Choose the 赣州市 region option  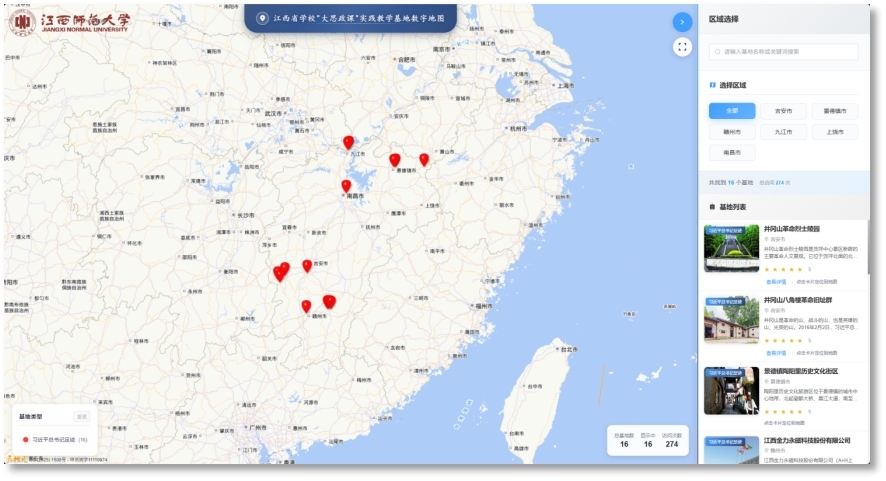click(732, 132)
